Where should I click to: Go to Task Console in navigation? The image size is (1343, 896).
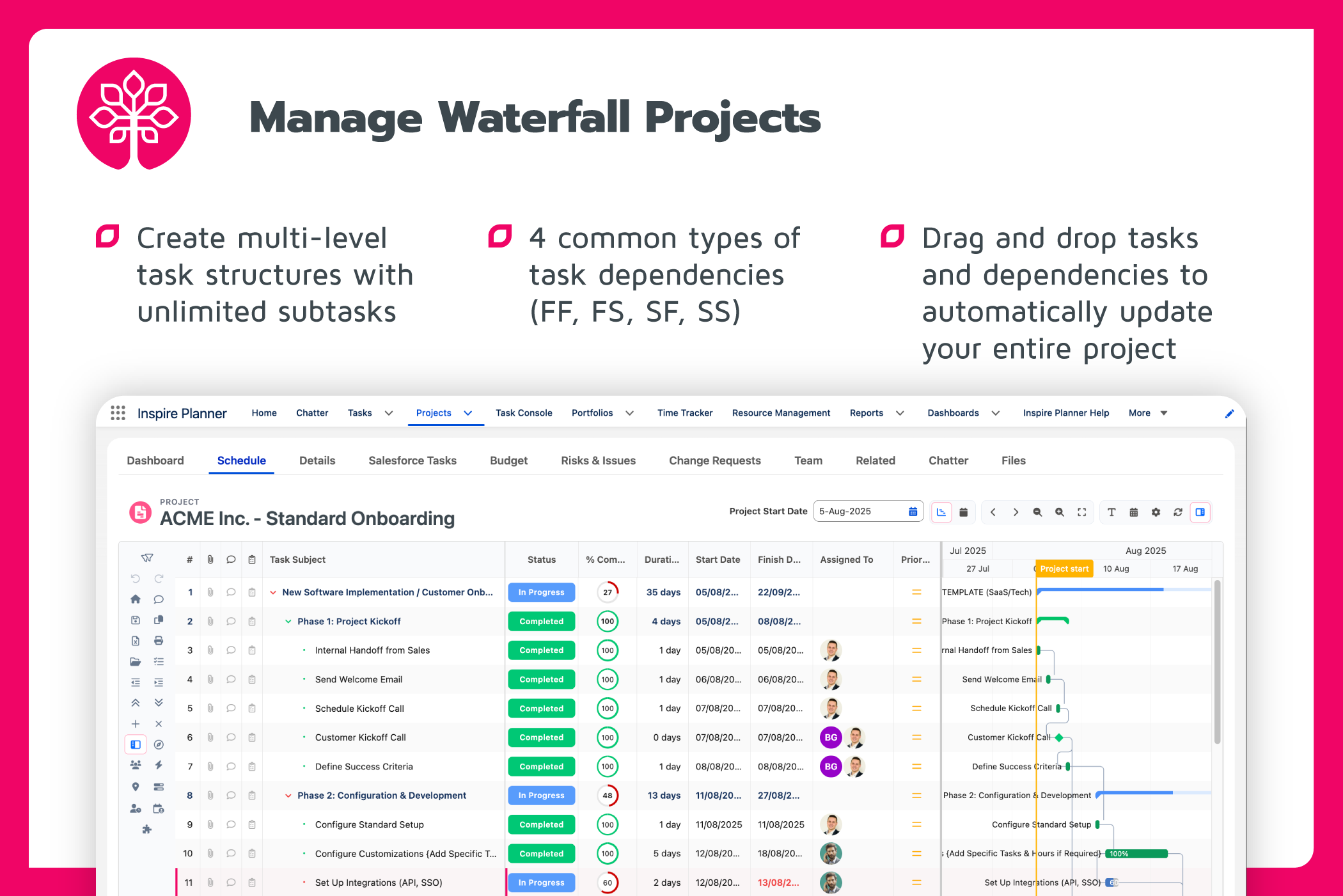click(x=524, y=413)
